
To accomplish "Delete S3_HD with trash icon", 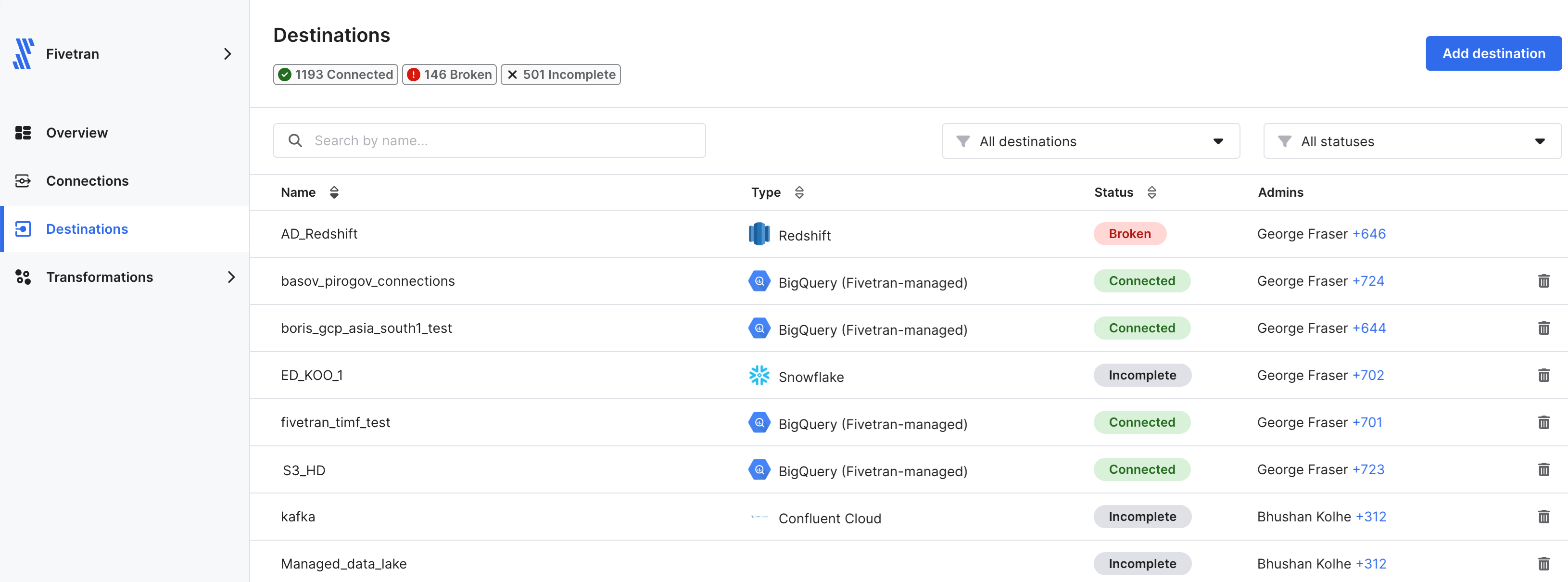I will (1543, 469).
